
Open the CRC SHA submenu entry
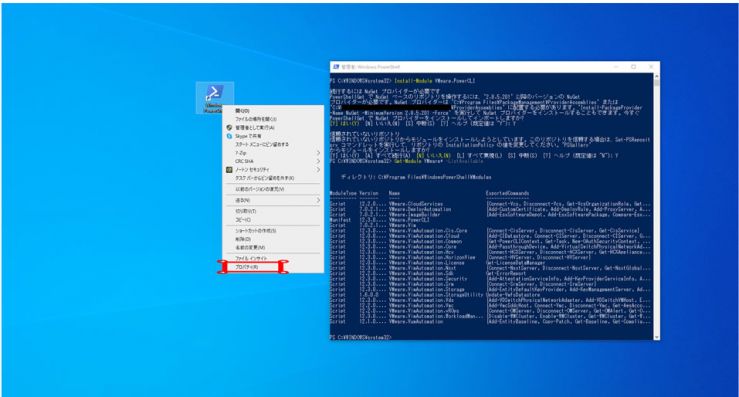(x=273, y=161)
